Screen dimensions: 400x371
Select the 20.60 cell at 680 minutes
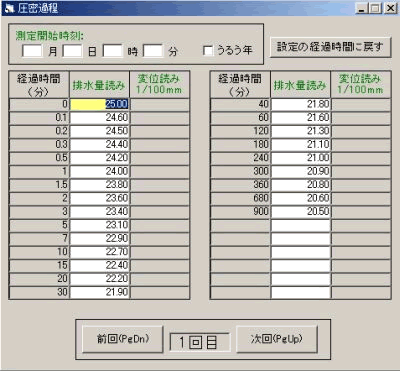pos(301,198)
